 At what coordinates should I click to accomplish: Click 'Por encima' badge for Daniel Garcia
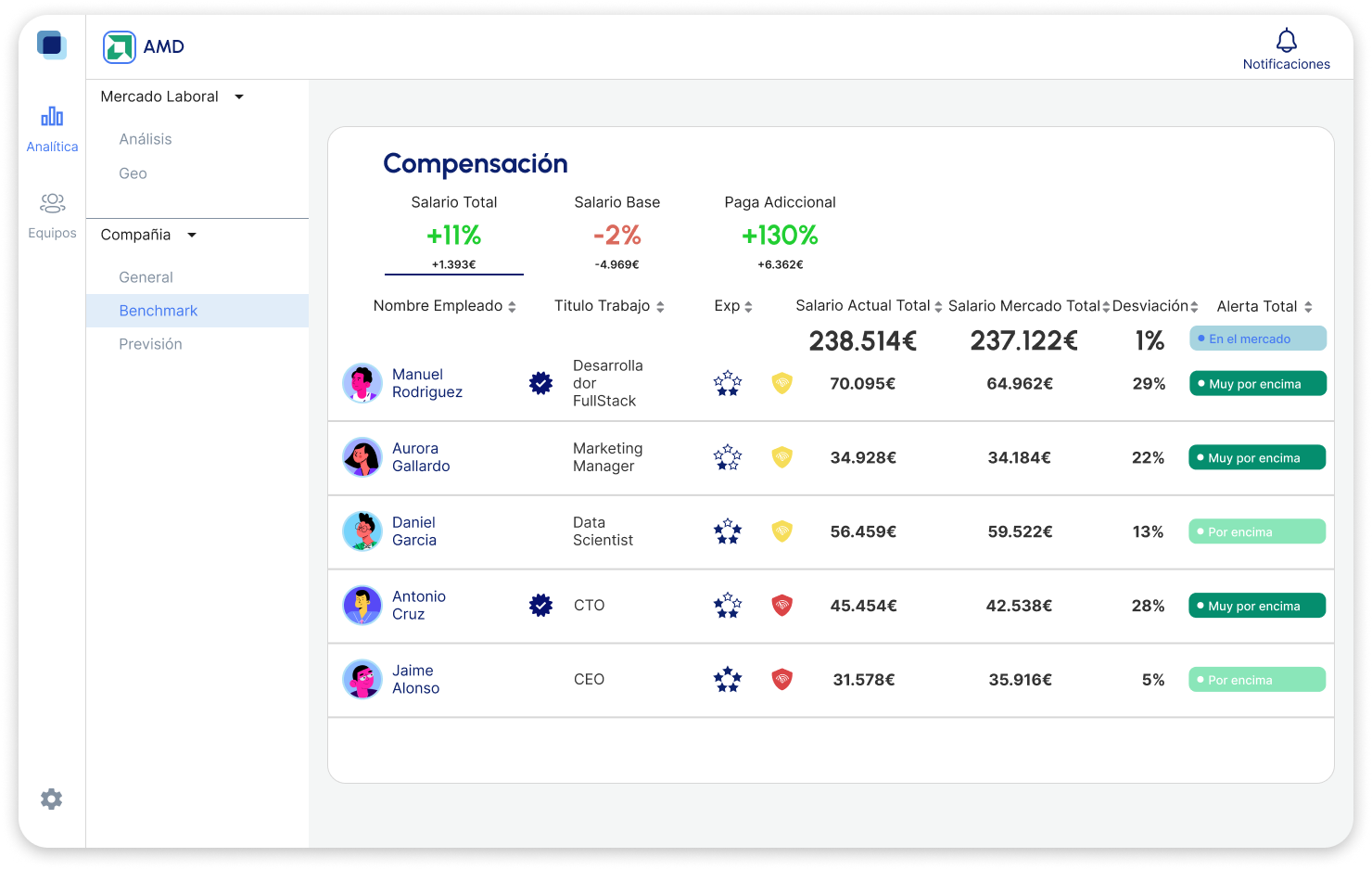point(1257,531)
